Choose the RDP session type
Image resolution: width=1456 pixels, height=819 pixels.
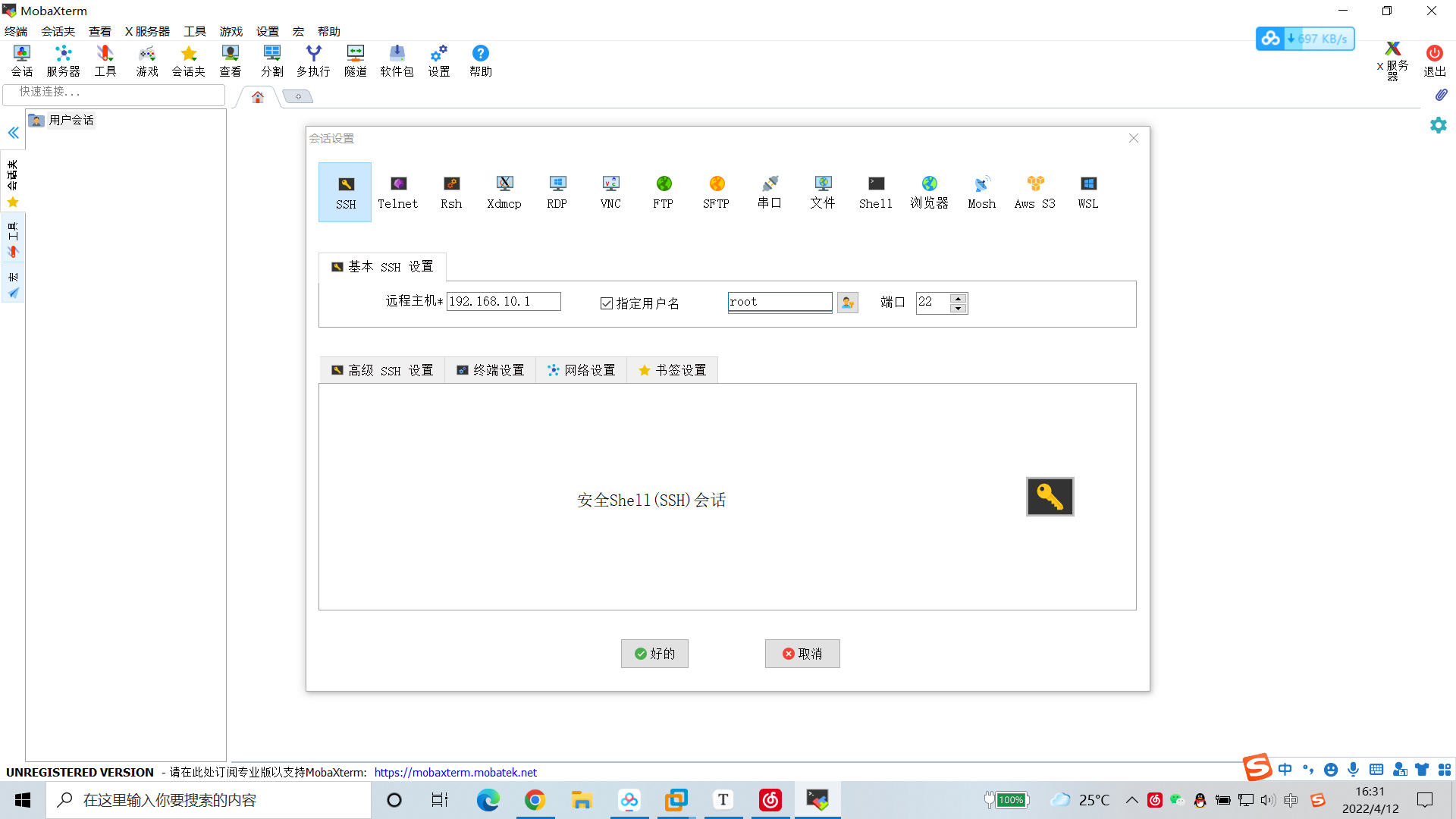pyautogui.click(x=557, y=192)
